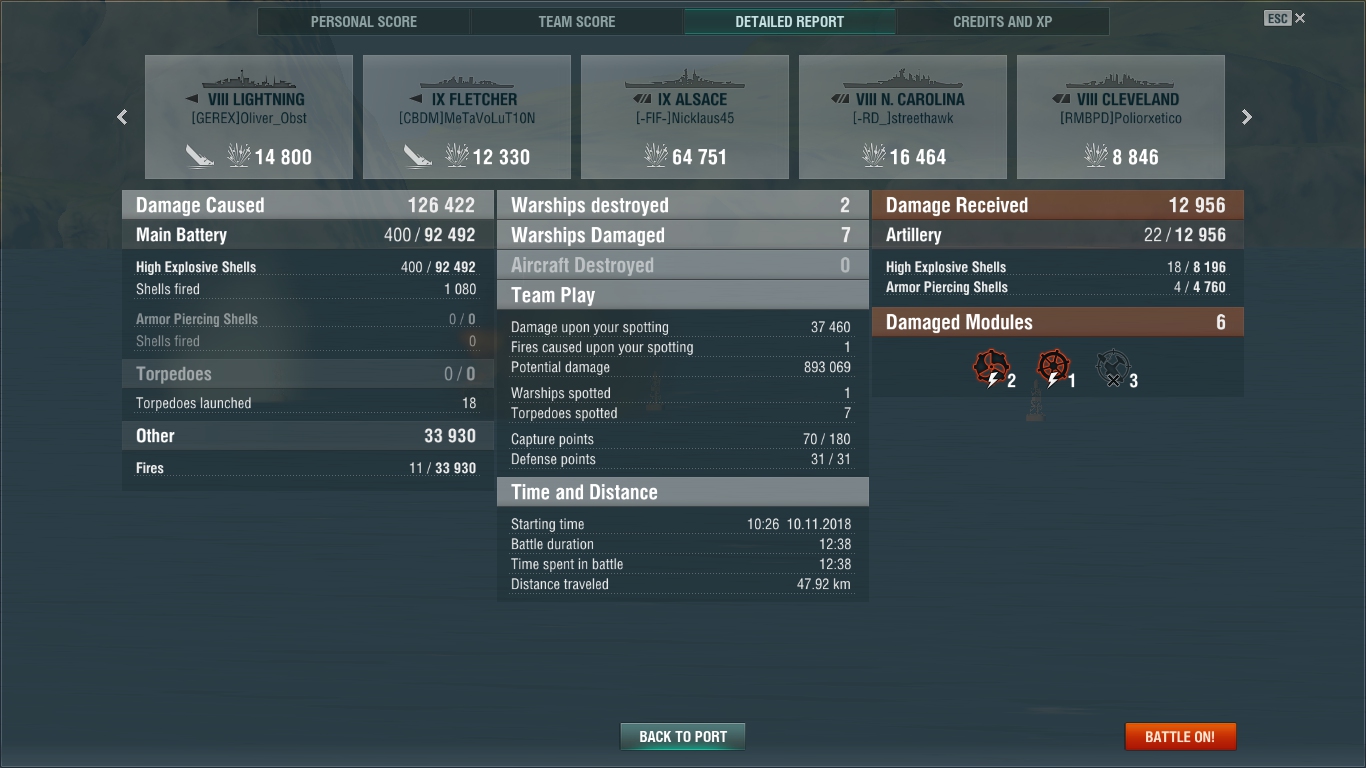Select the IX Fletcher ship card
Screen dimensions: 1366x768
467,117
